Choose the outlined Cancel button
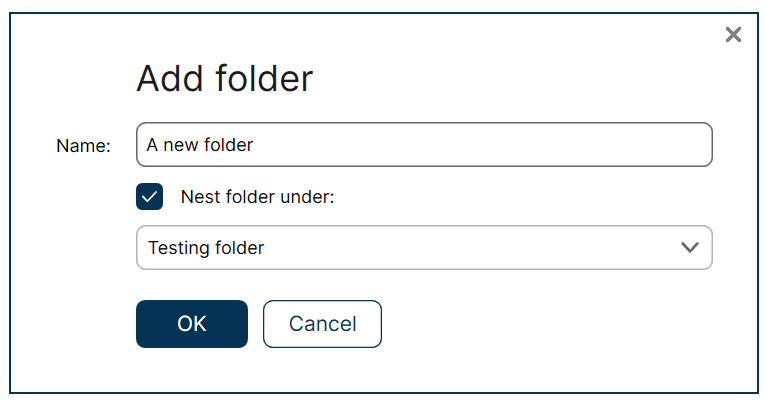 coord(322,324)
